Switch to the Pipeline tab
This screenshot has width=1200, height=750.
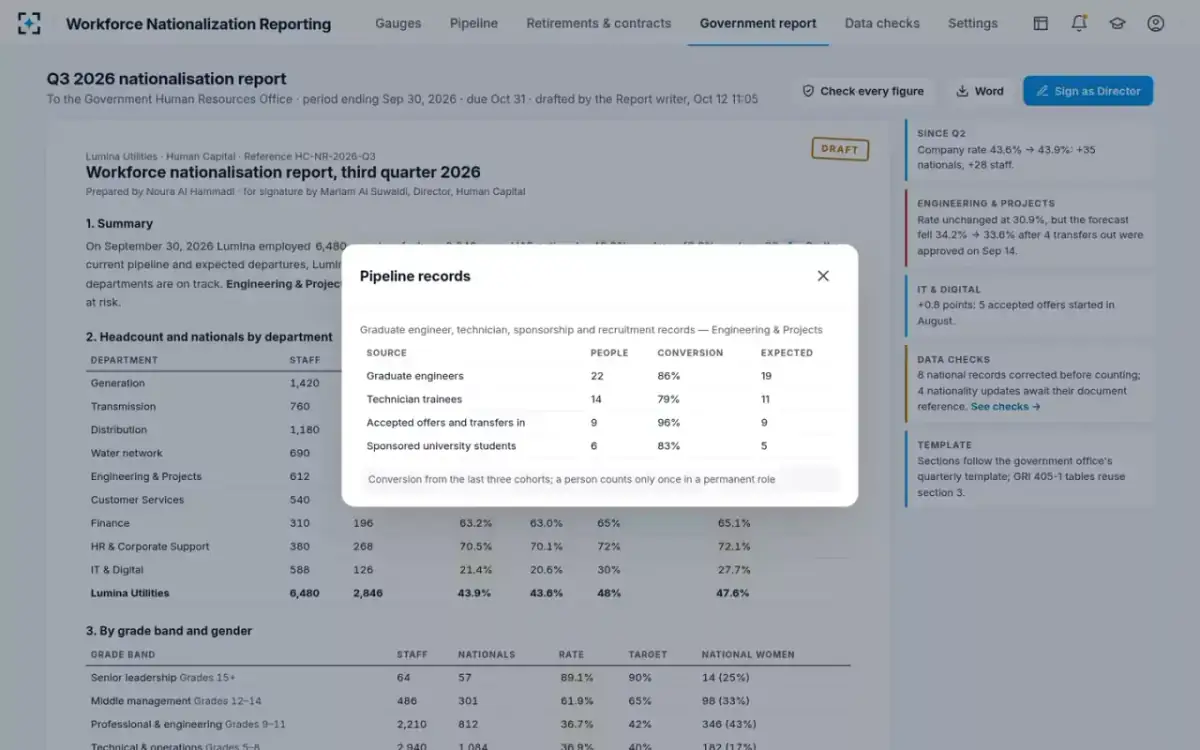[474, 23]
